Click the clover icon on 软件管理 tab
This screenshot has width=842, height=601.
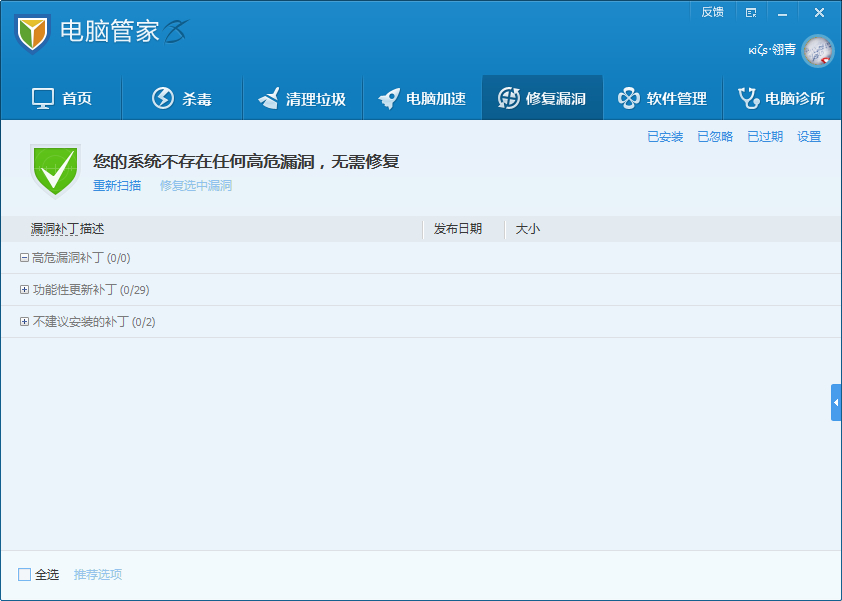click(628, 98)
